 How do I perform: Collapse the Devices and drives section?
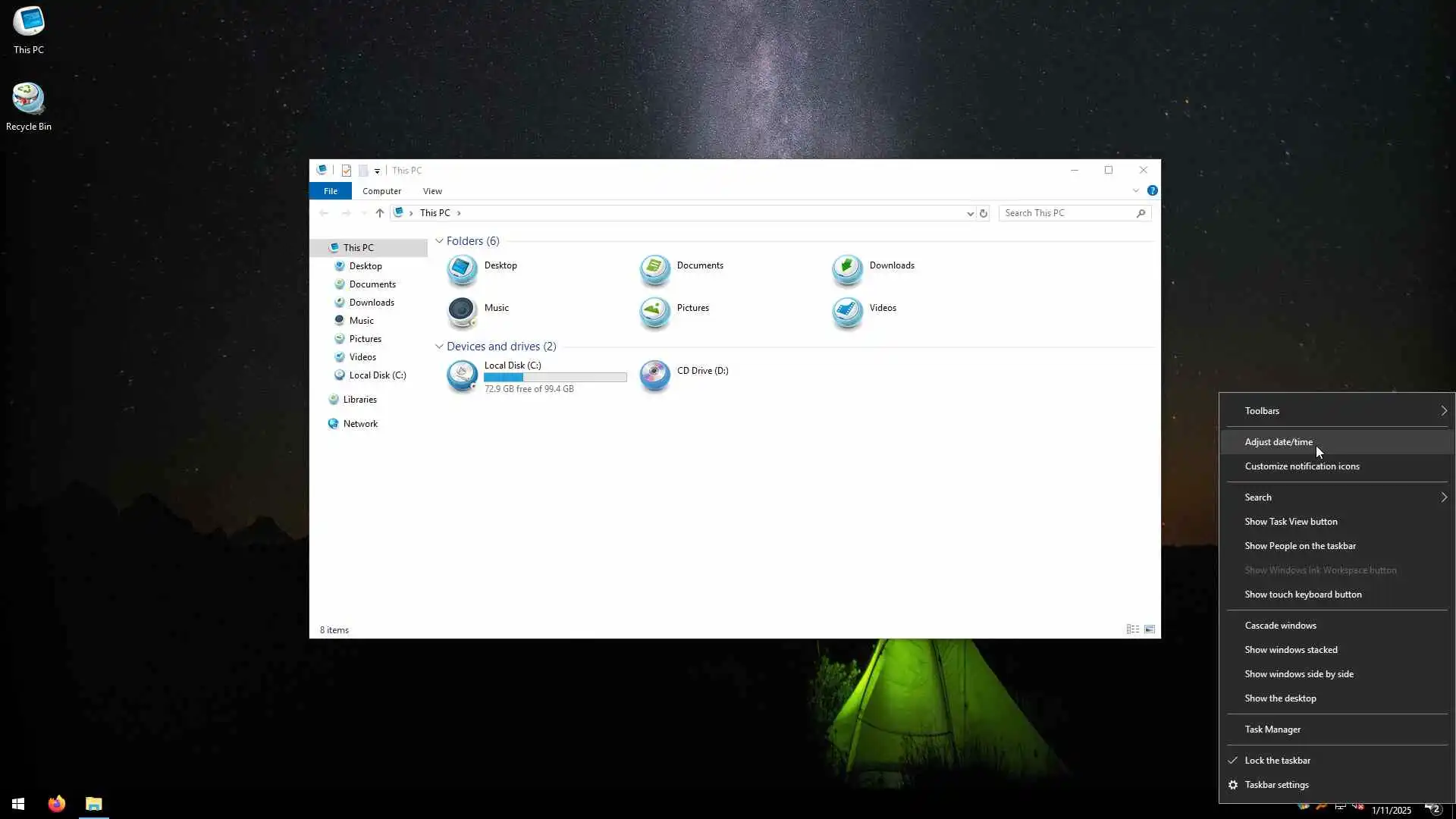click(439, 347)
